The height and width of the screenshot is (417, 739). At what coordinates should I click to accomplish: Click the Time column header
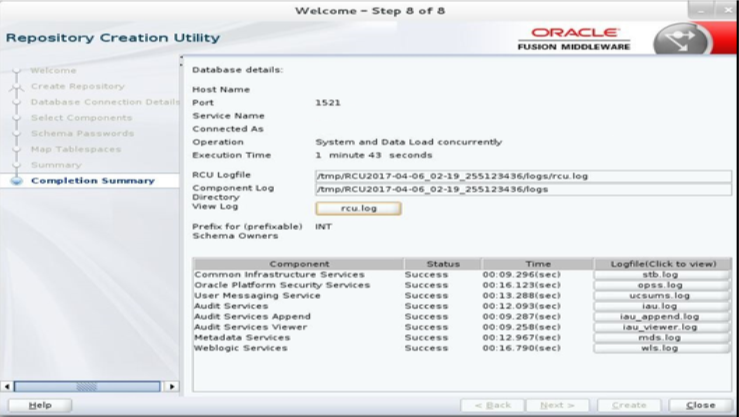(538, 264)
